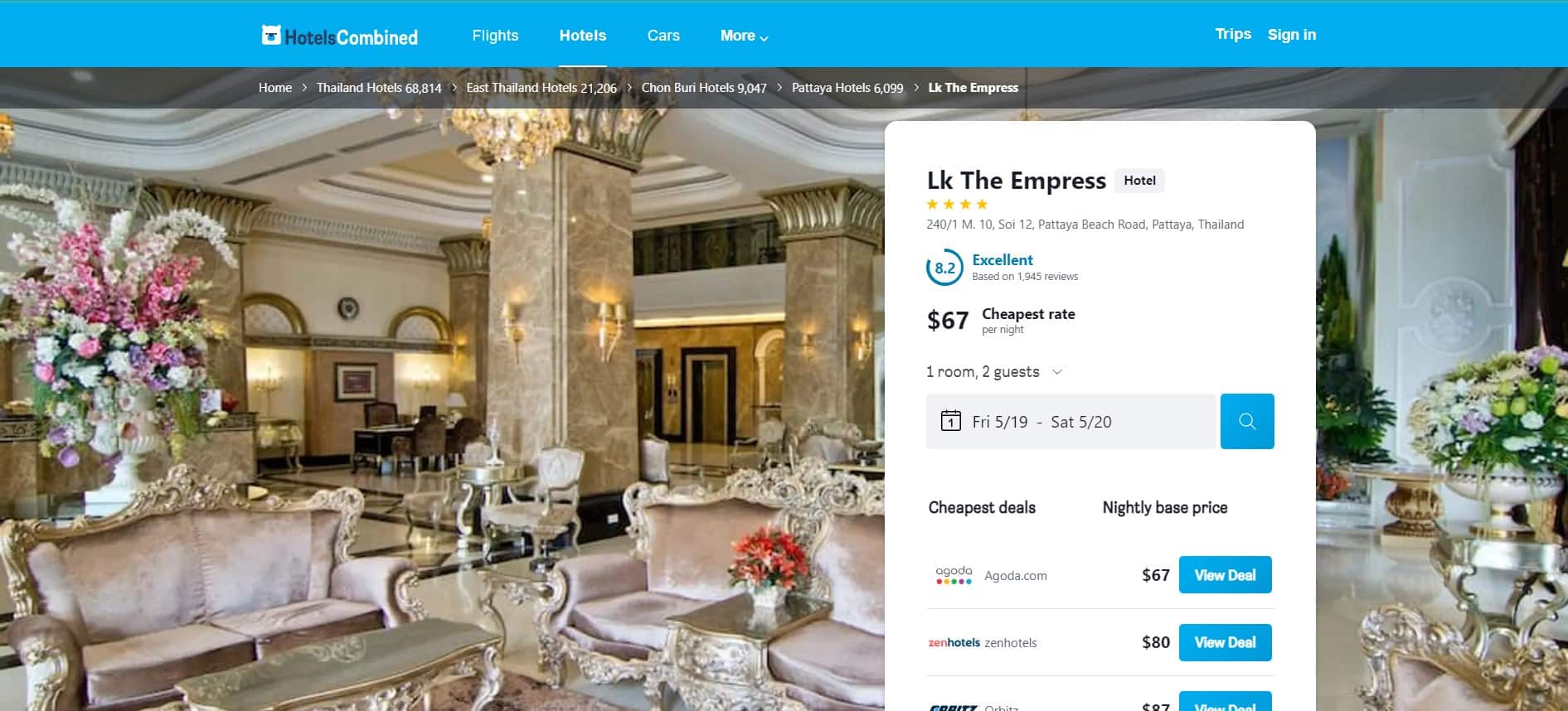Expand the 1 room, 2 guests dropdown
The height and width of the screenshot is (711, 1568).
994,371
